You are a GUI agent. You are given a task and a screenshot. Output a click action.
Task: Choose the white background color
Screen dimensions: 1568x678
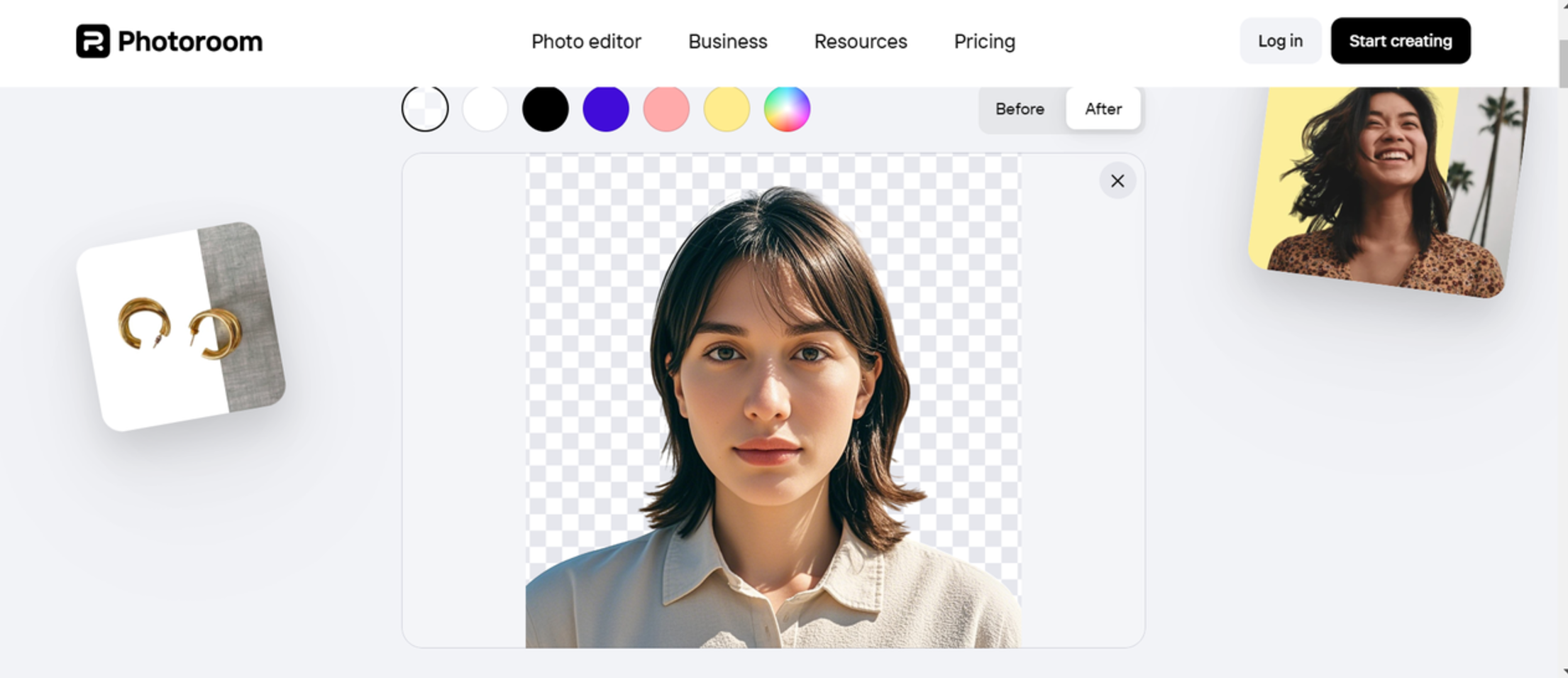pos(485,109)
